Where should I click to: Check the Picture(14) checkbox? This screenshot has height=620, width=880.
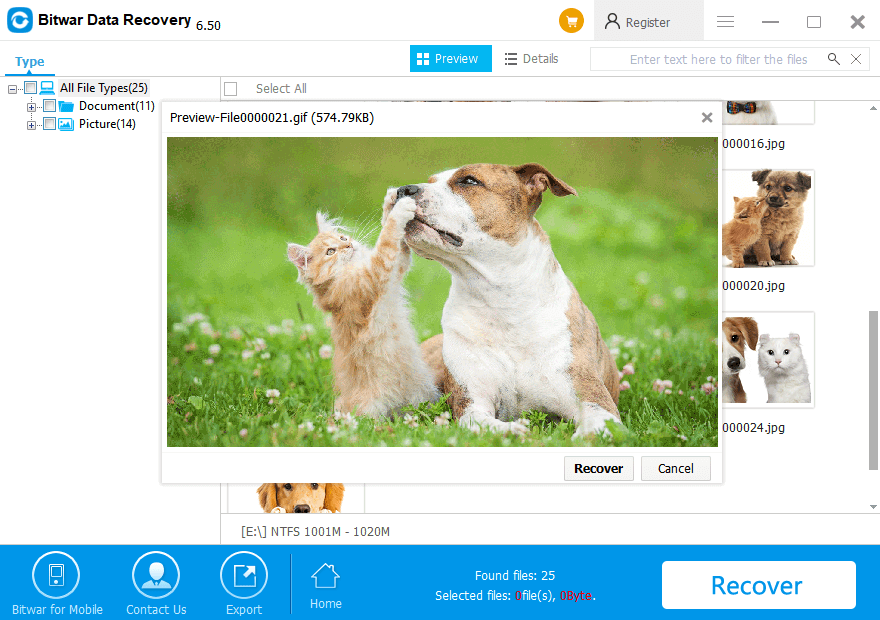49,123
